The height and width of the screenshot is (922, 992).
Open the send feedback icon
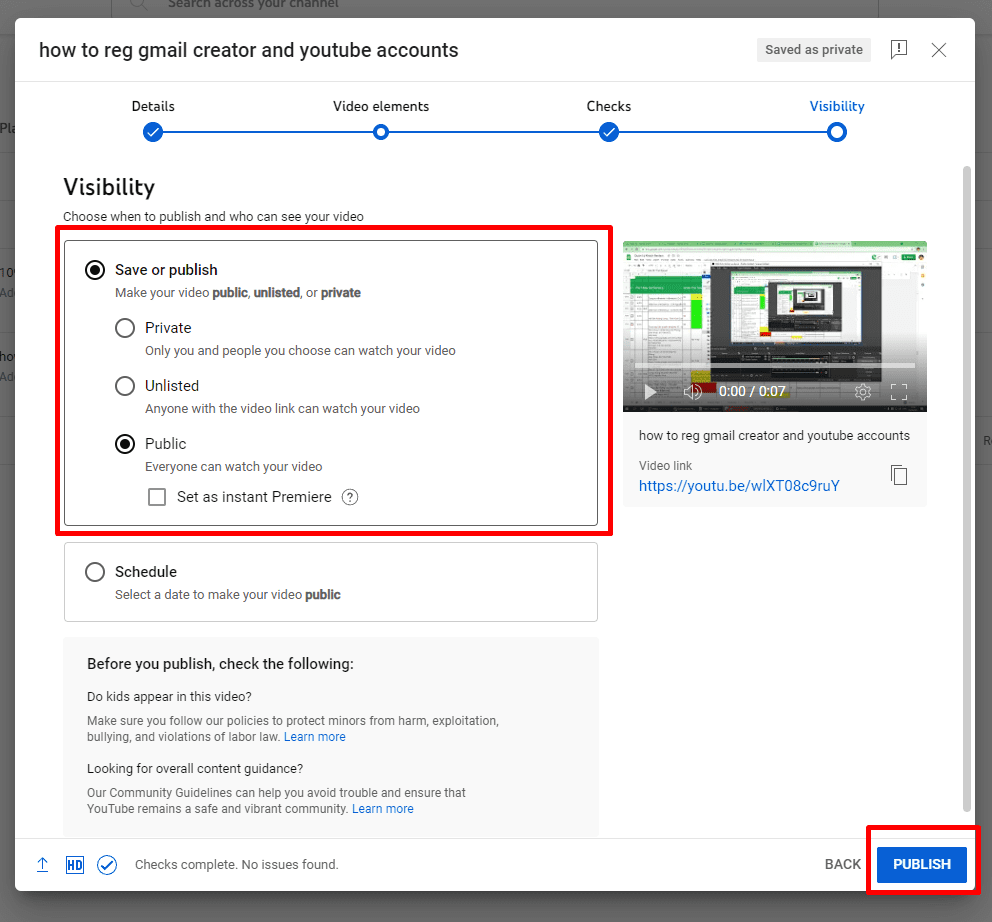898,49
